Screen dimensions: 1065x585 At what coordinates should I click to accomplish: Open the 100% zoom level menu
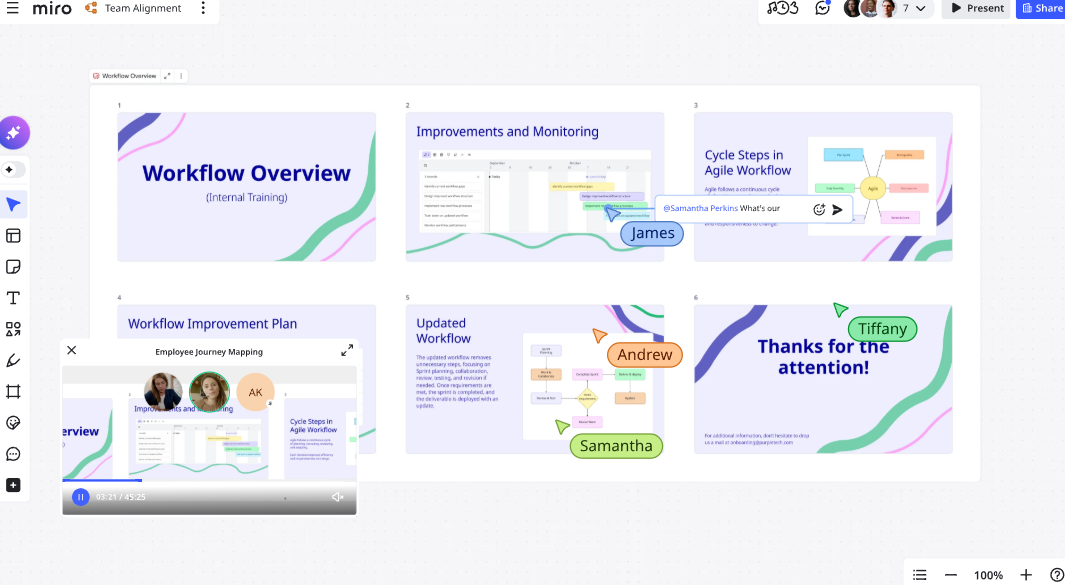point(988,575)
